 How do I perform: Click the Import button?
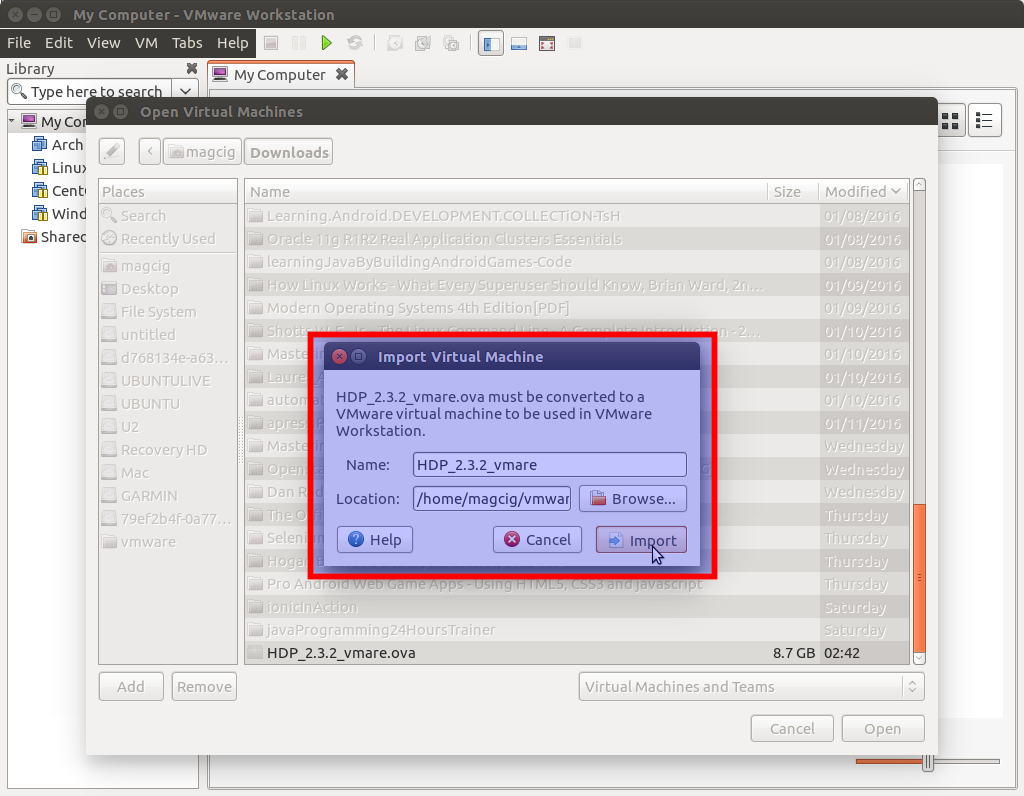coord(641,540)
